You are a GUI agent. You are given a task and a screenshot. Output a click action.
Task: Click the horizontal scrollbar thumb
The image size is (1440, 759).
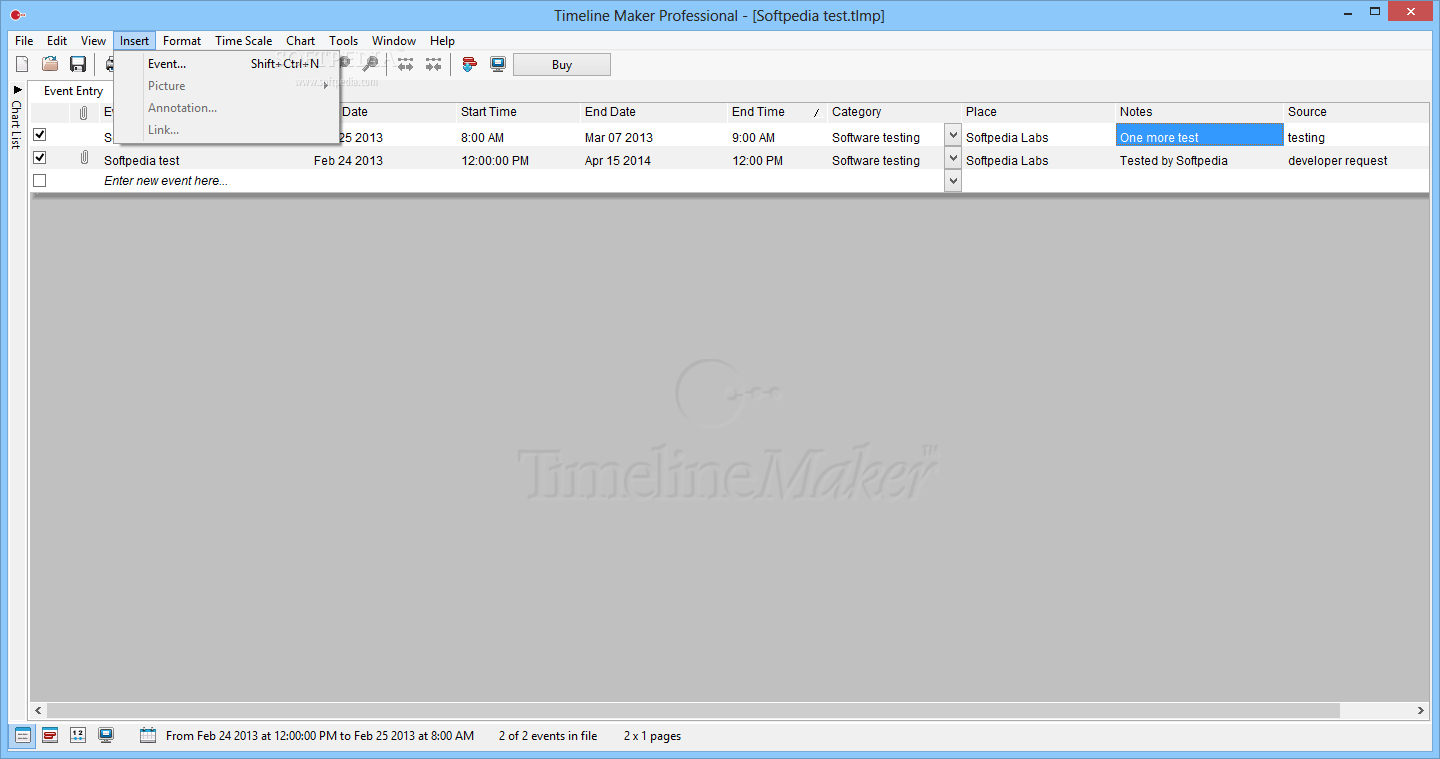(x=693, y=710)
